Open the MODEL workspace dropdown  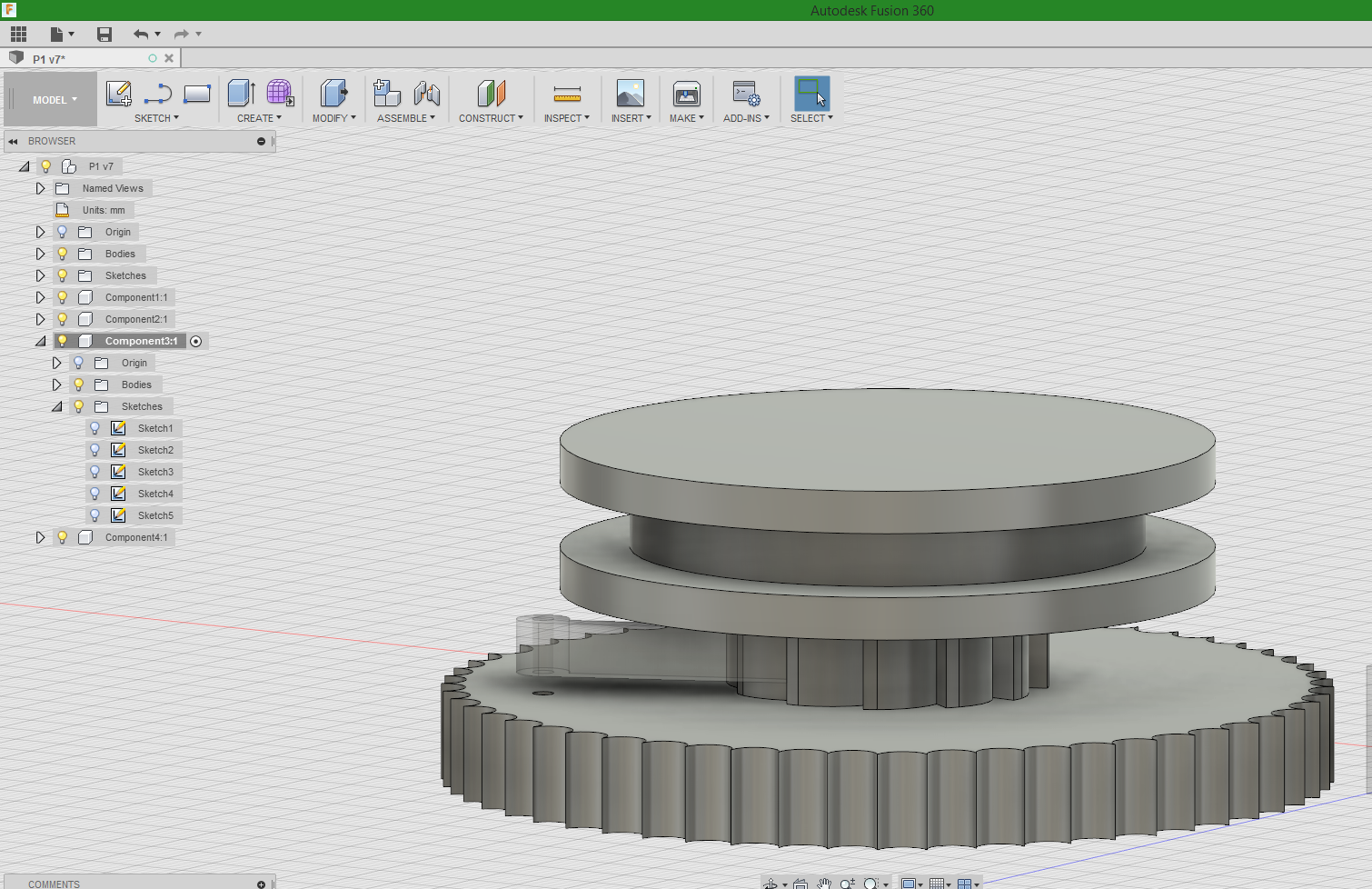pyautogui.click(x=55, y=100)
